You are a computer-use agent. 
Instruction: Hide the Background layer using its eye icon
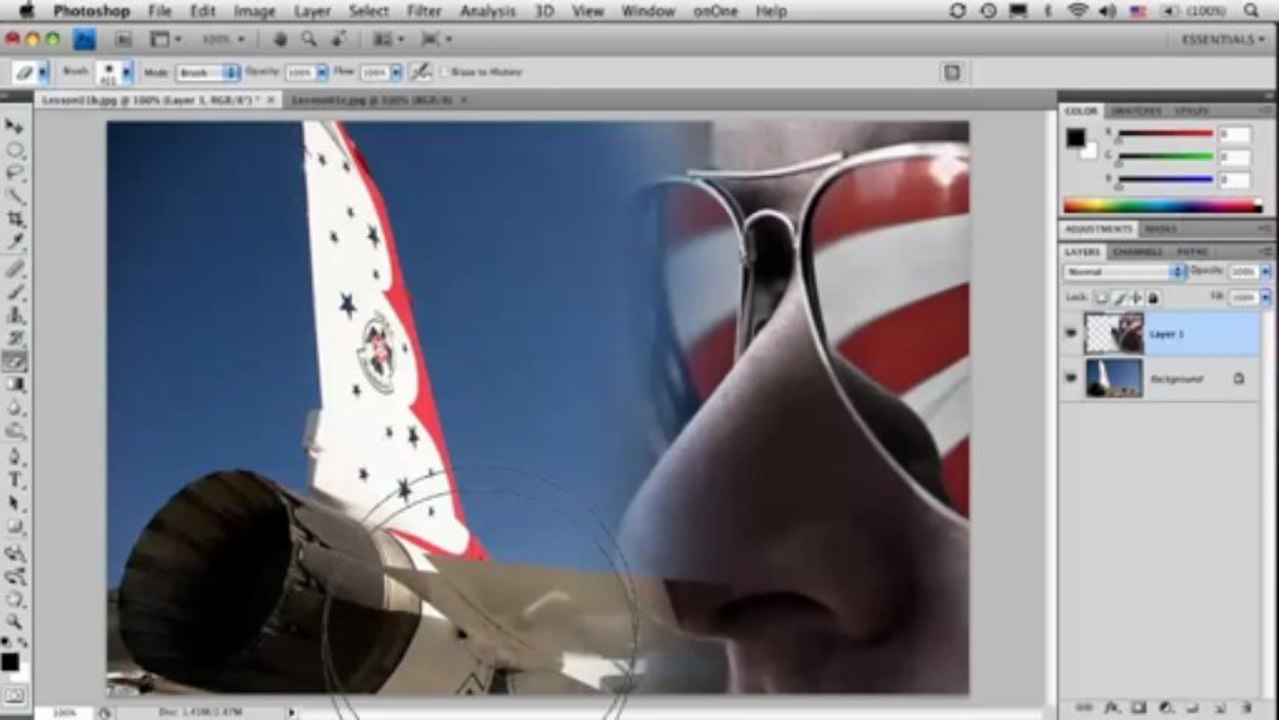point(1071,379)
